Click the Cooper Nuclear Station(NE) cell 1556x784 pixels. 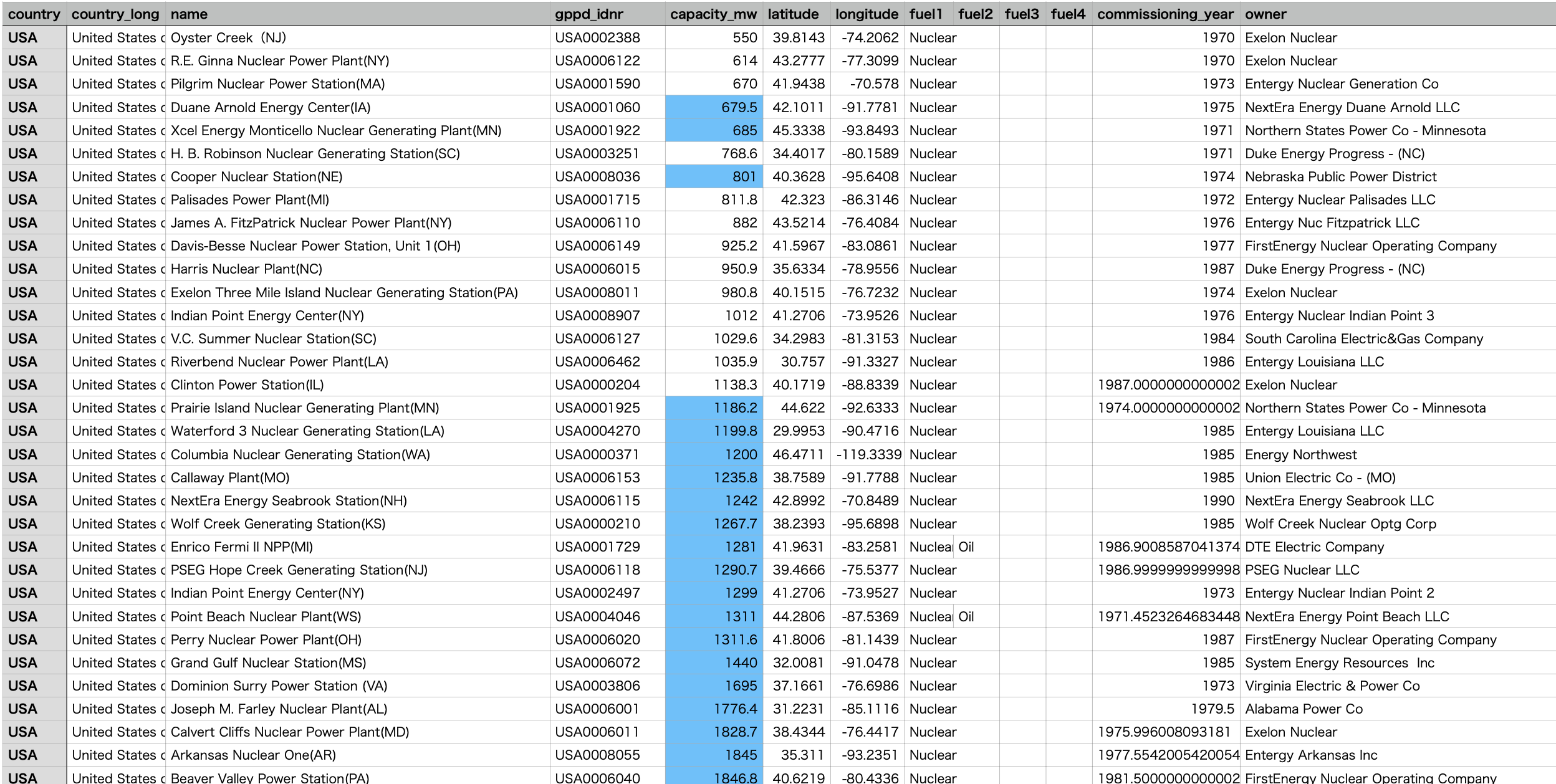pyautogui.click(x=256, y=176)
